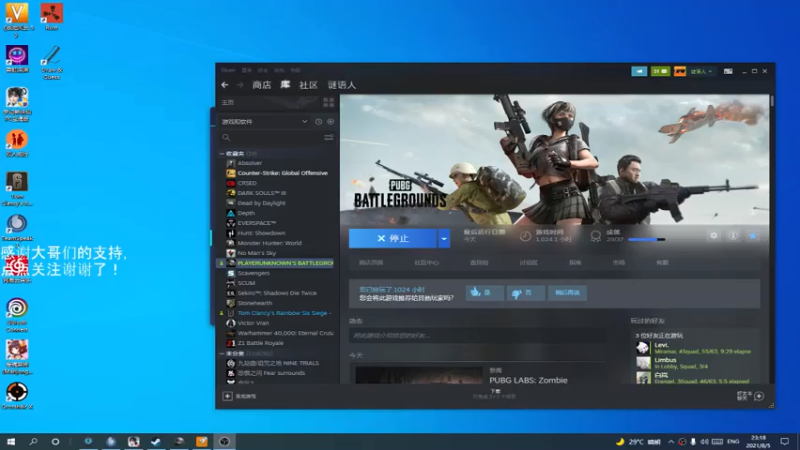Collapse the 未分类 category
The width and height of the screenshot is (800, 450).
click(x=222, y=353)
